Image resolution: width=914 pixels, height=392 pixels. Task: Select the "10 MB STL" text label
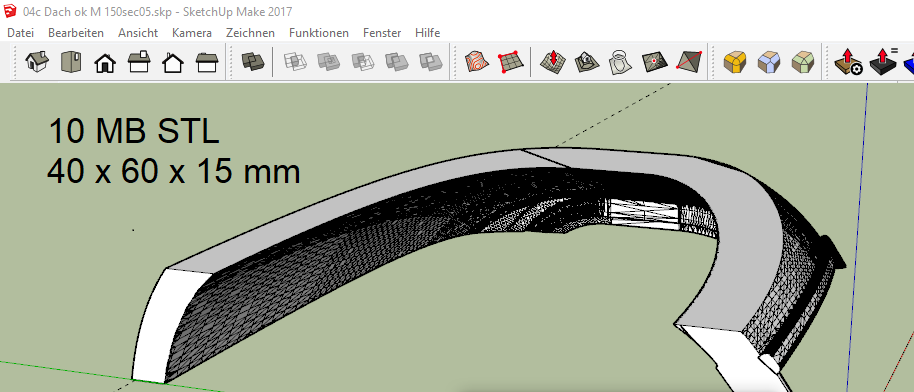[133, 131]
